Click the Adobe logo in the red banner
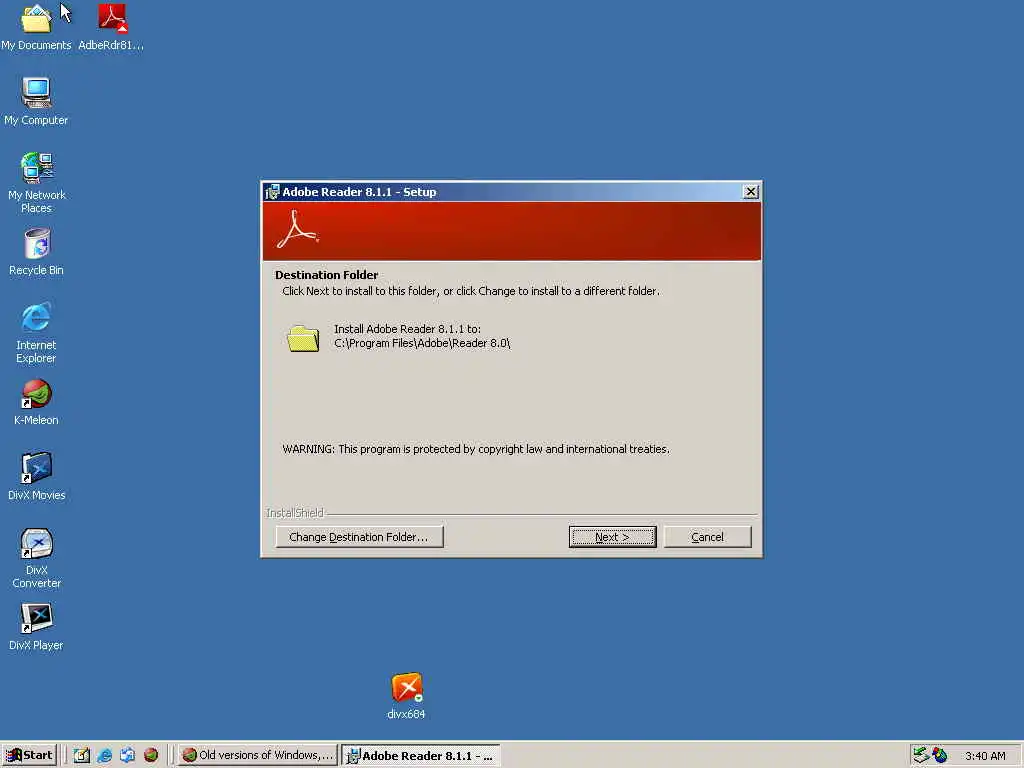The image size is (1024, 768). pos(298,230)
